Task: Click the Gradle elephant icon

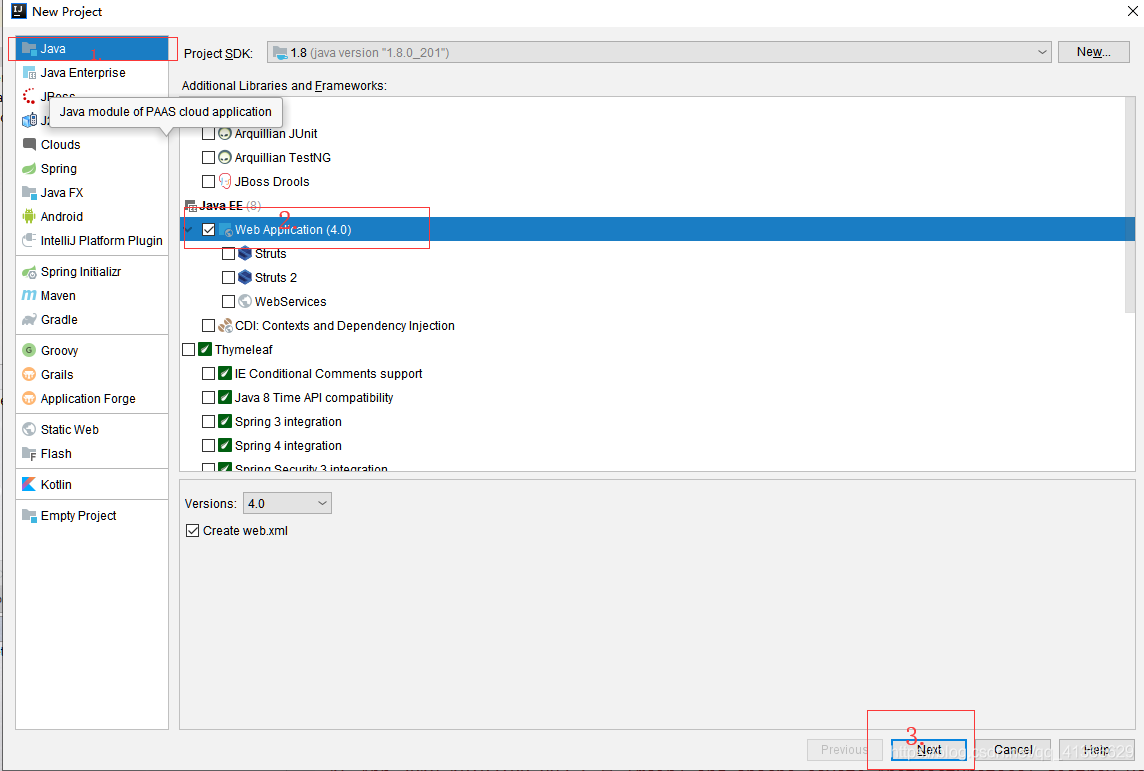Action: click(29, 319)
